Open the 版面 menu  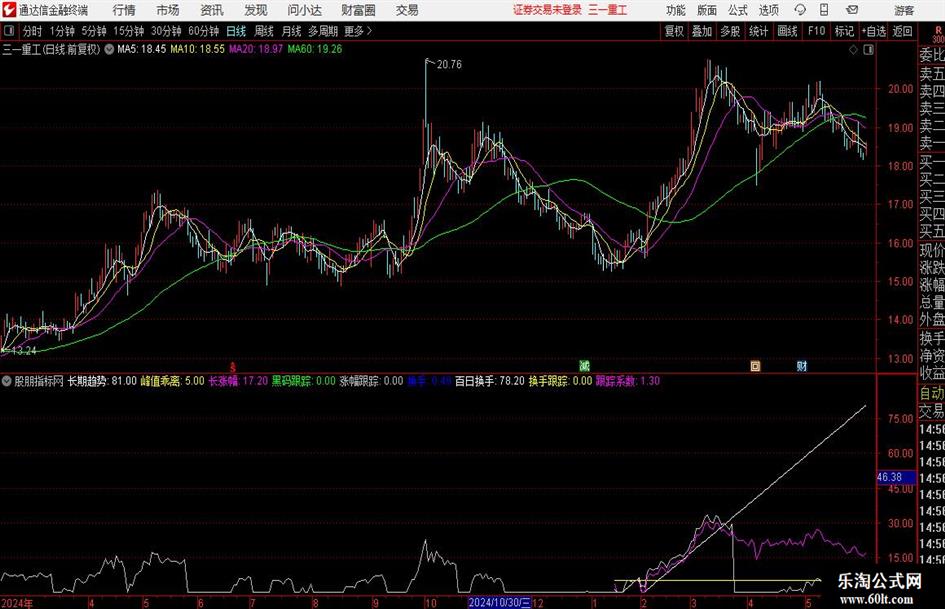706,10
